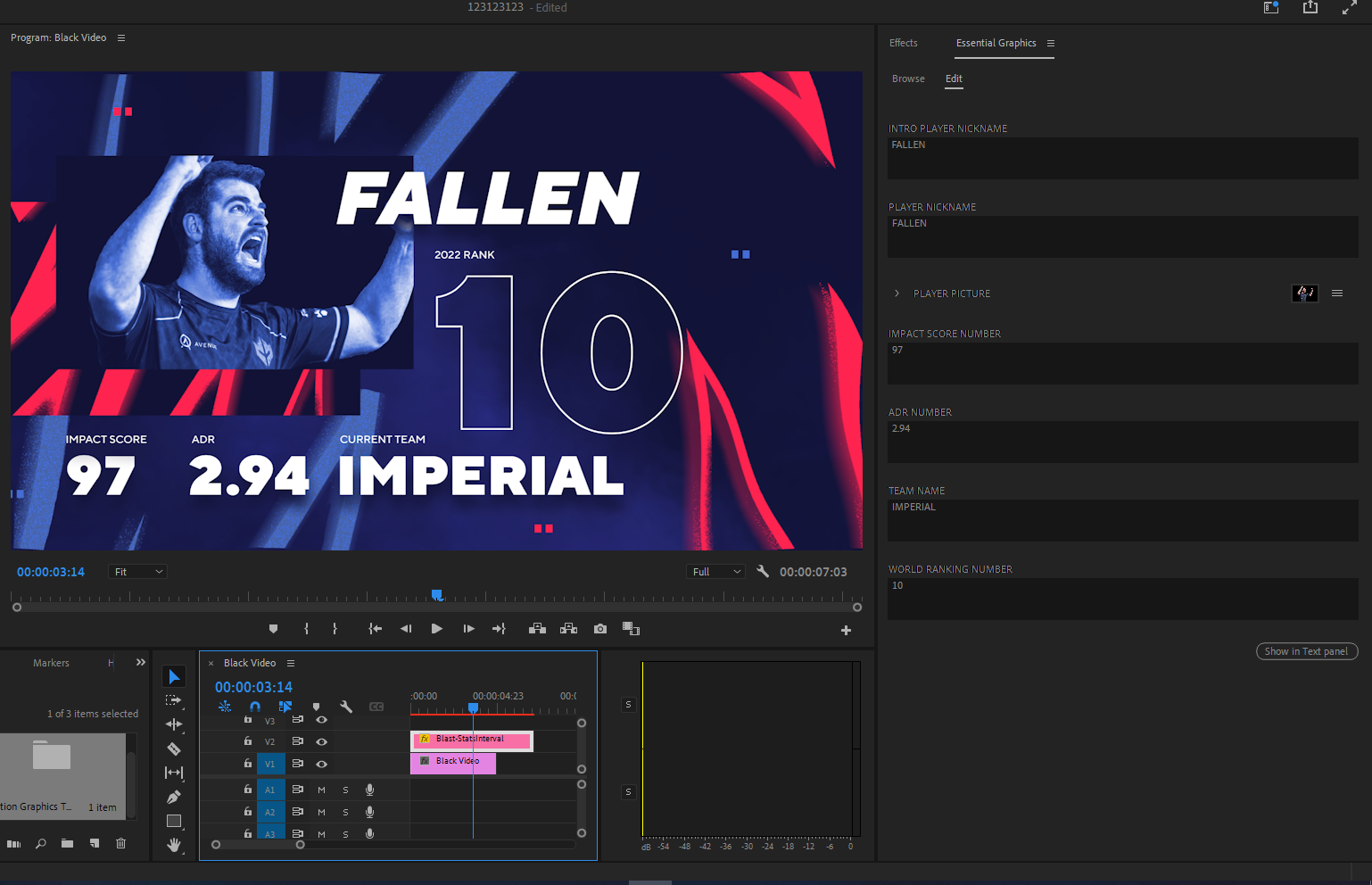This screenshot has width=1372, height=885.
Task: Switch to the Effects tab
Action: [x=903, y=43]
